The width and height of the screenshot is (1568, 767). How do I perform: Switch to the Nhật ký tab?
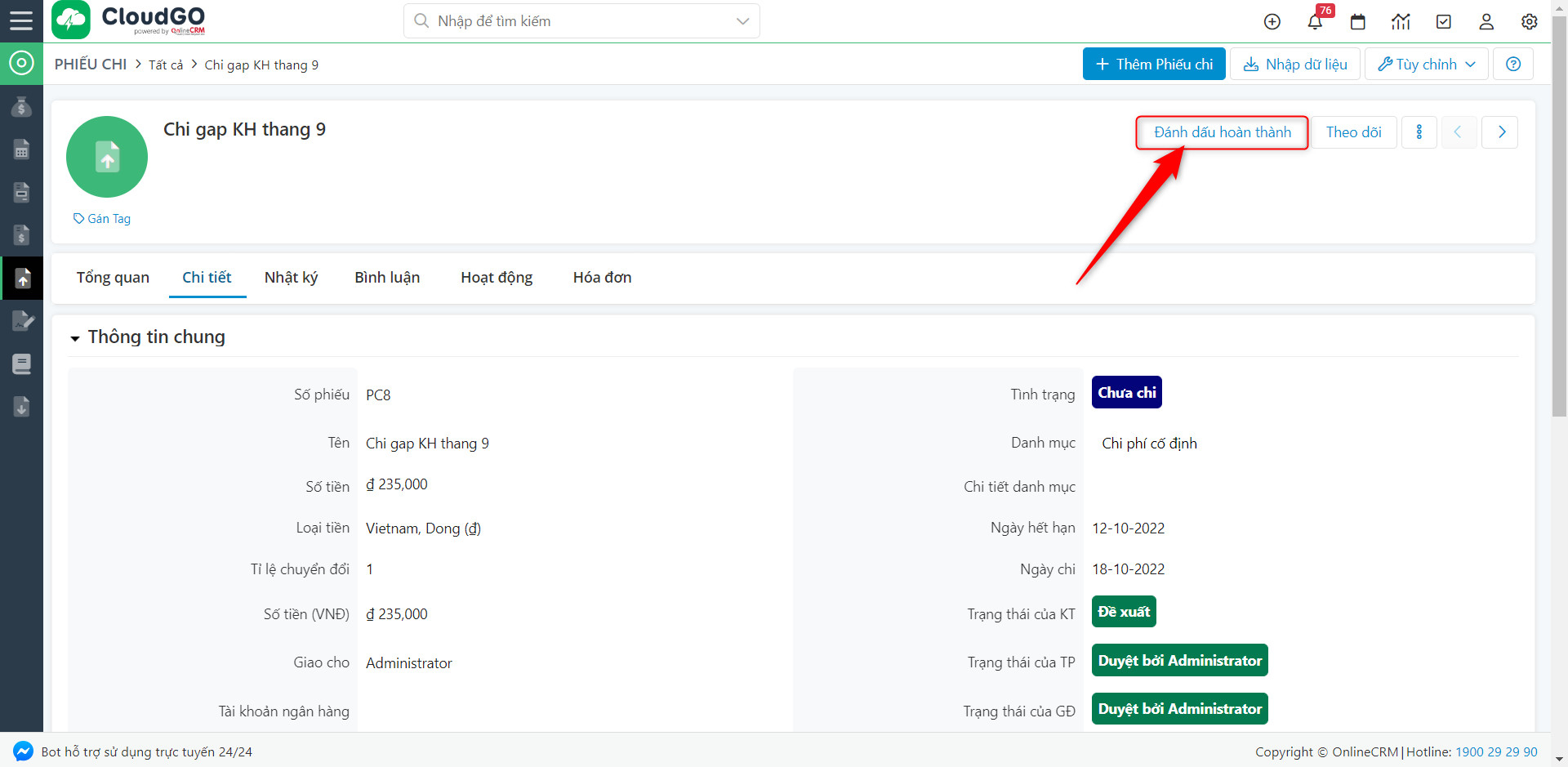291,278
